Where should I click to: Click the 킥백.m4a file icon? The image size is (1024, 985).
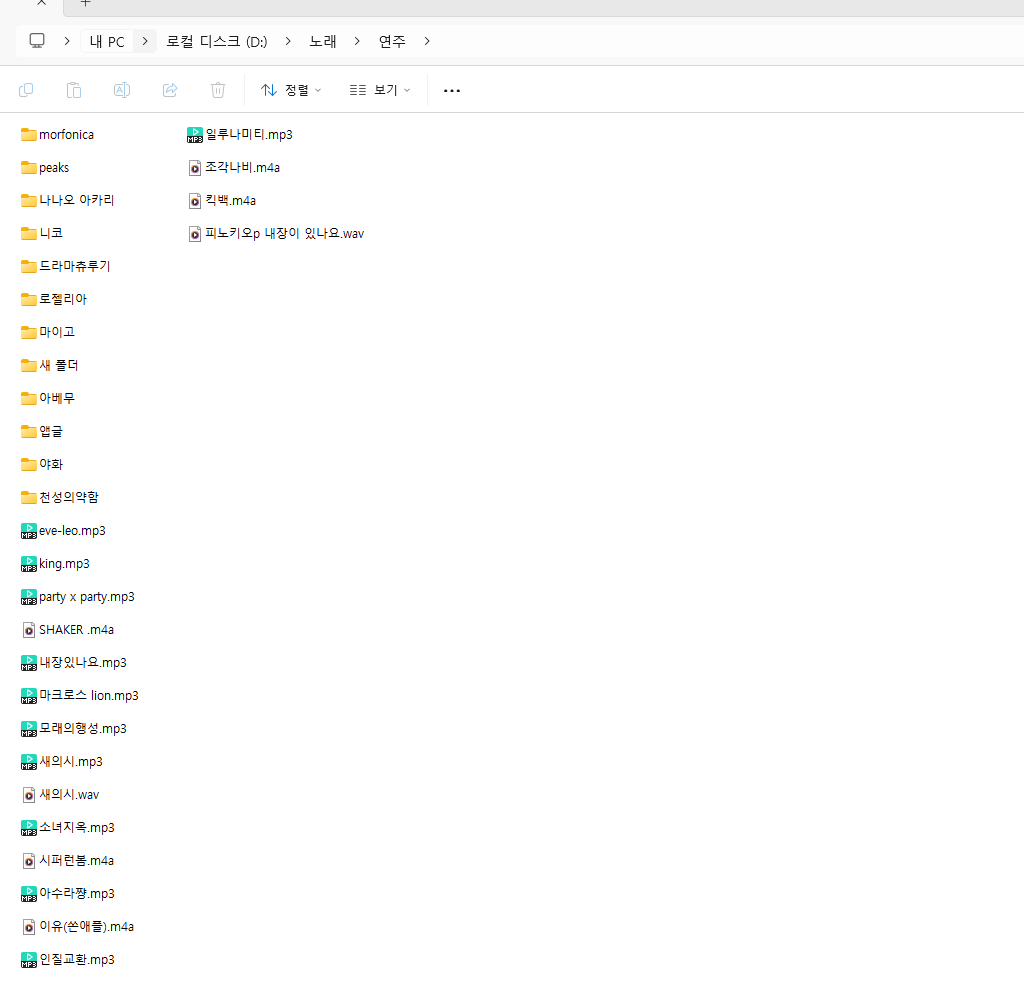pyautogui.click(x=195, y=201)
